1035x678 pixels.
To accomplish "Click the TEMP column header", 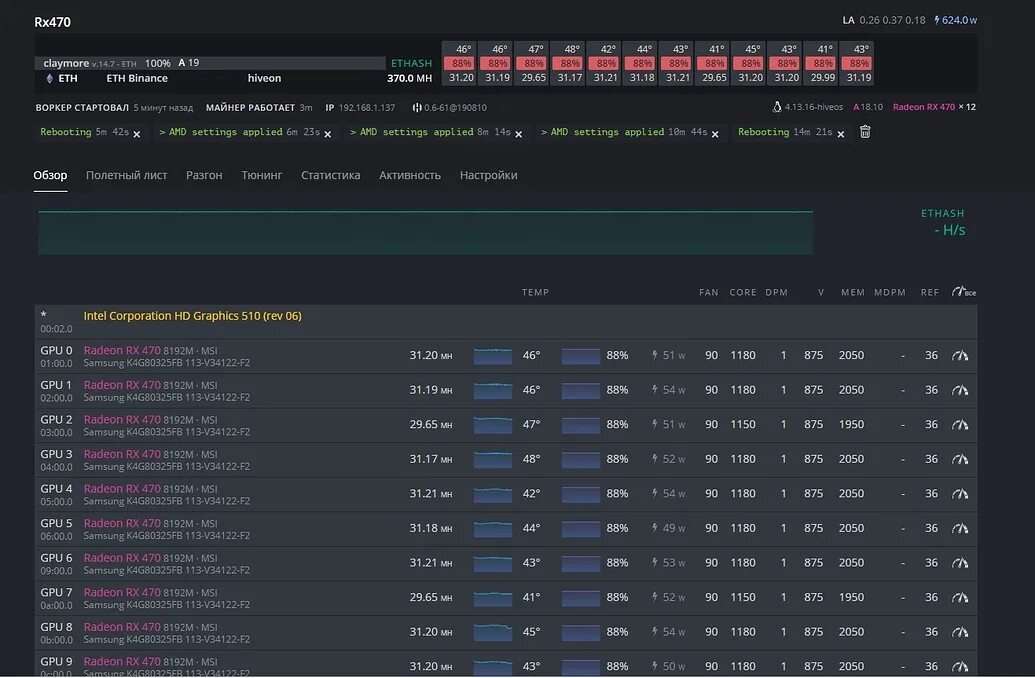I will [535, 292].
